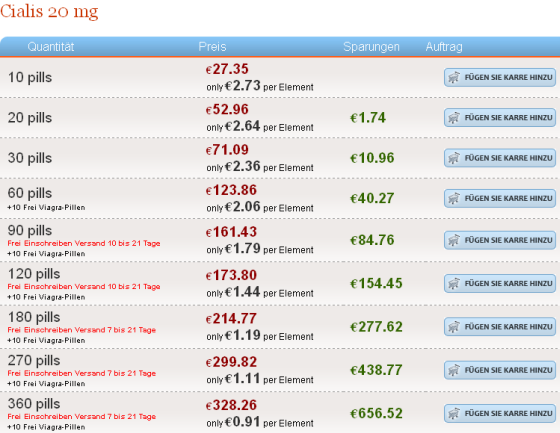Add 360 pills to cart button
560x433 pixels.
pyautogui.click(x=500, y=413)
